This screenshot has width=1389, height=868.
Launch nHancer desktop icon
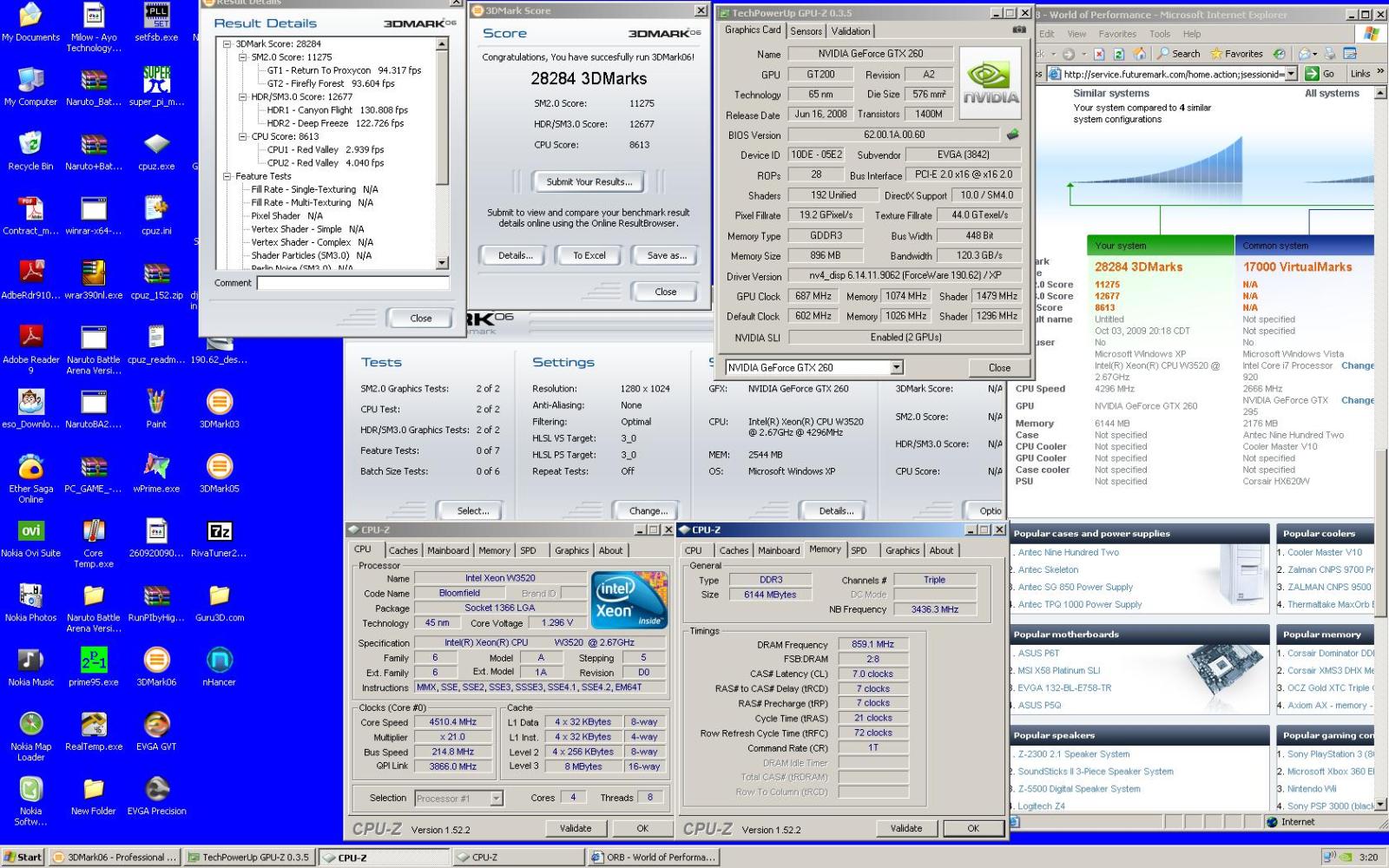pos(220,666)
